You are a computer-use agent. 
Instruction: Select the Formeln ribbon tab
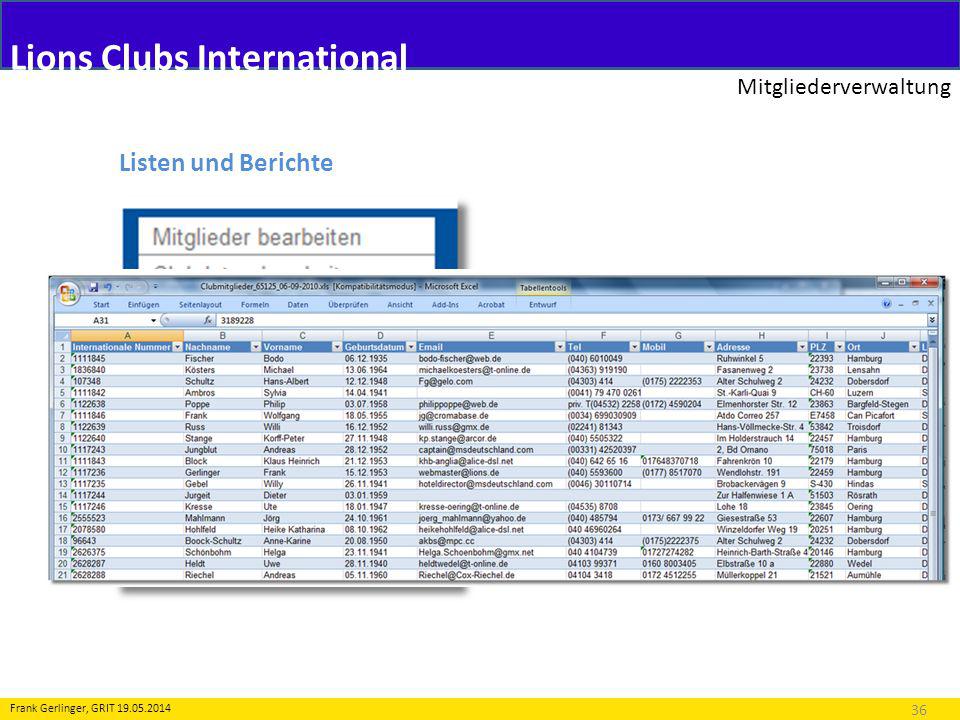255,304
